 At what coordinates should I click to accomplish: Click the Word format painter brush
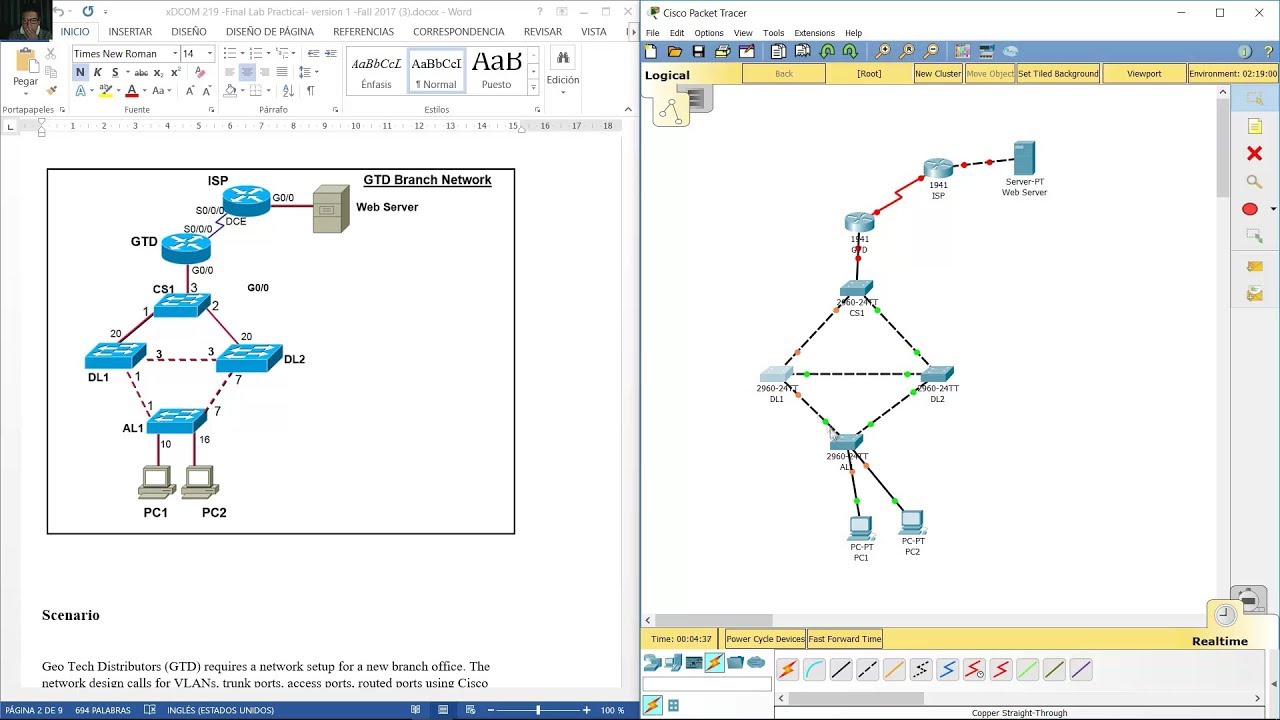coord(51,89)
